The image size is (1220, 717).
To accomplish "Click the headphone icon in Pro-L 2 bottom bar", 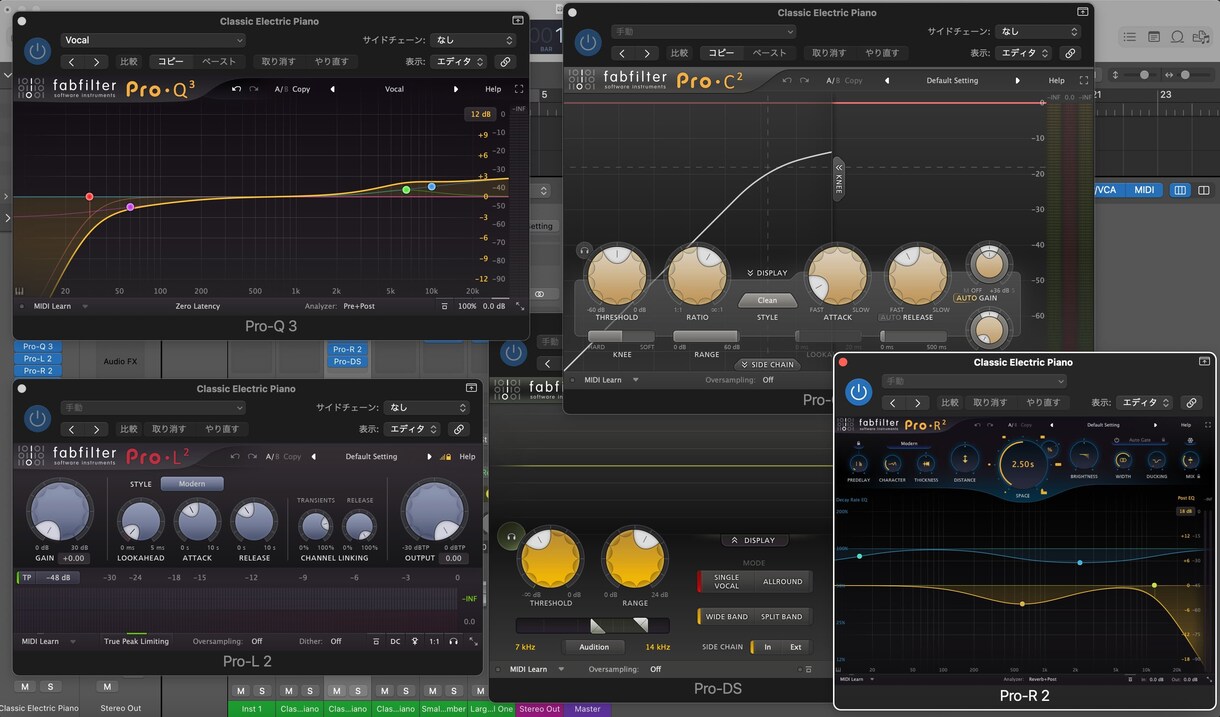I will click(x=453, y=641).
